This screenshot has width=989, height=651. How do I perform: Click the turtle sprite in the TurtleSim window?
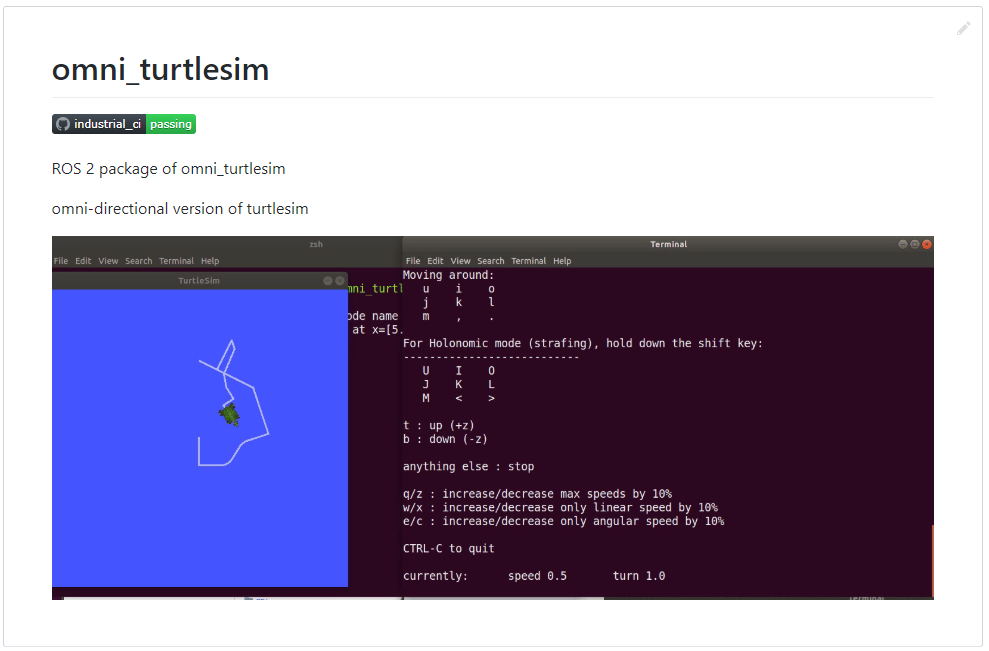tap(230, 415)
